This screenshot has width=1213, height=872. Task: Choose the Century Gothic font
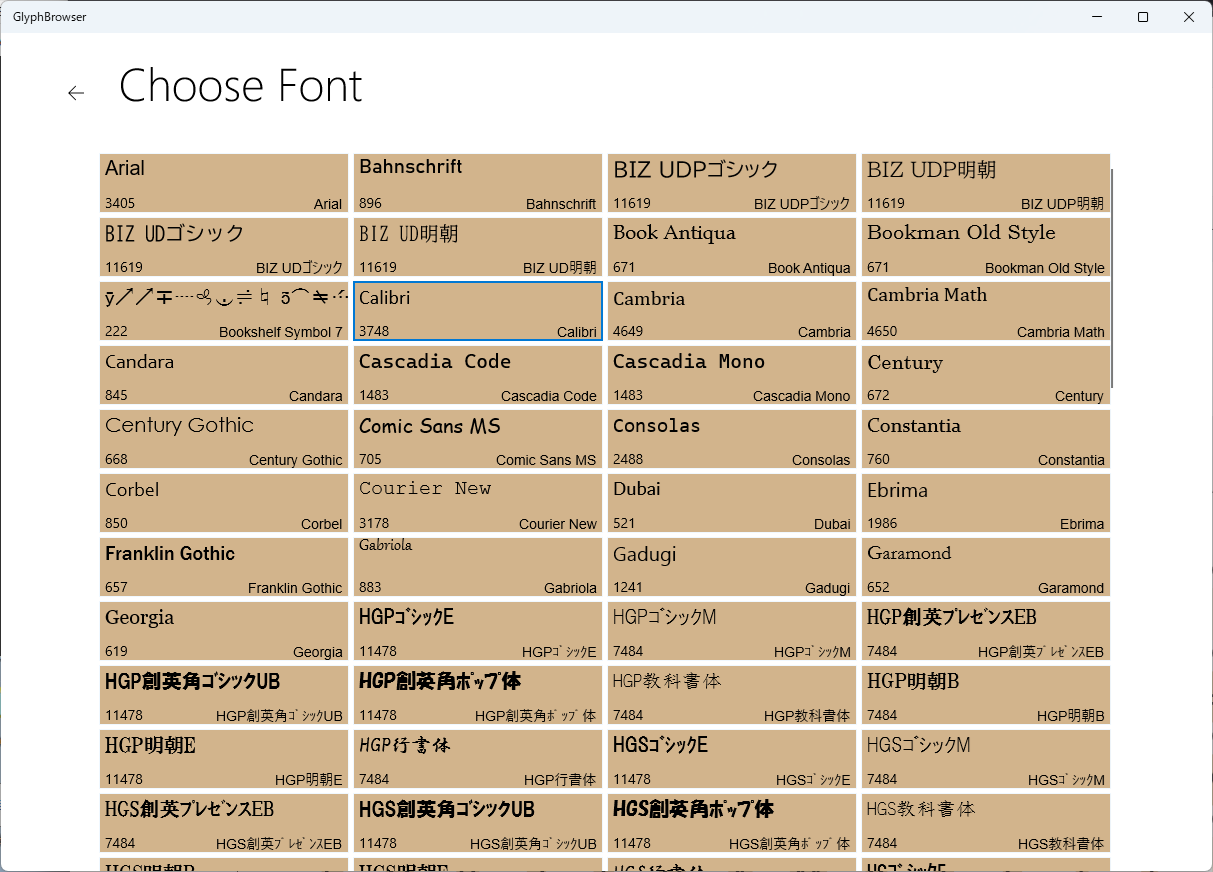coord(224,440)
